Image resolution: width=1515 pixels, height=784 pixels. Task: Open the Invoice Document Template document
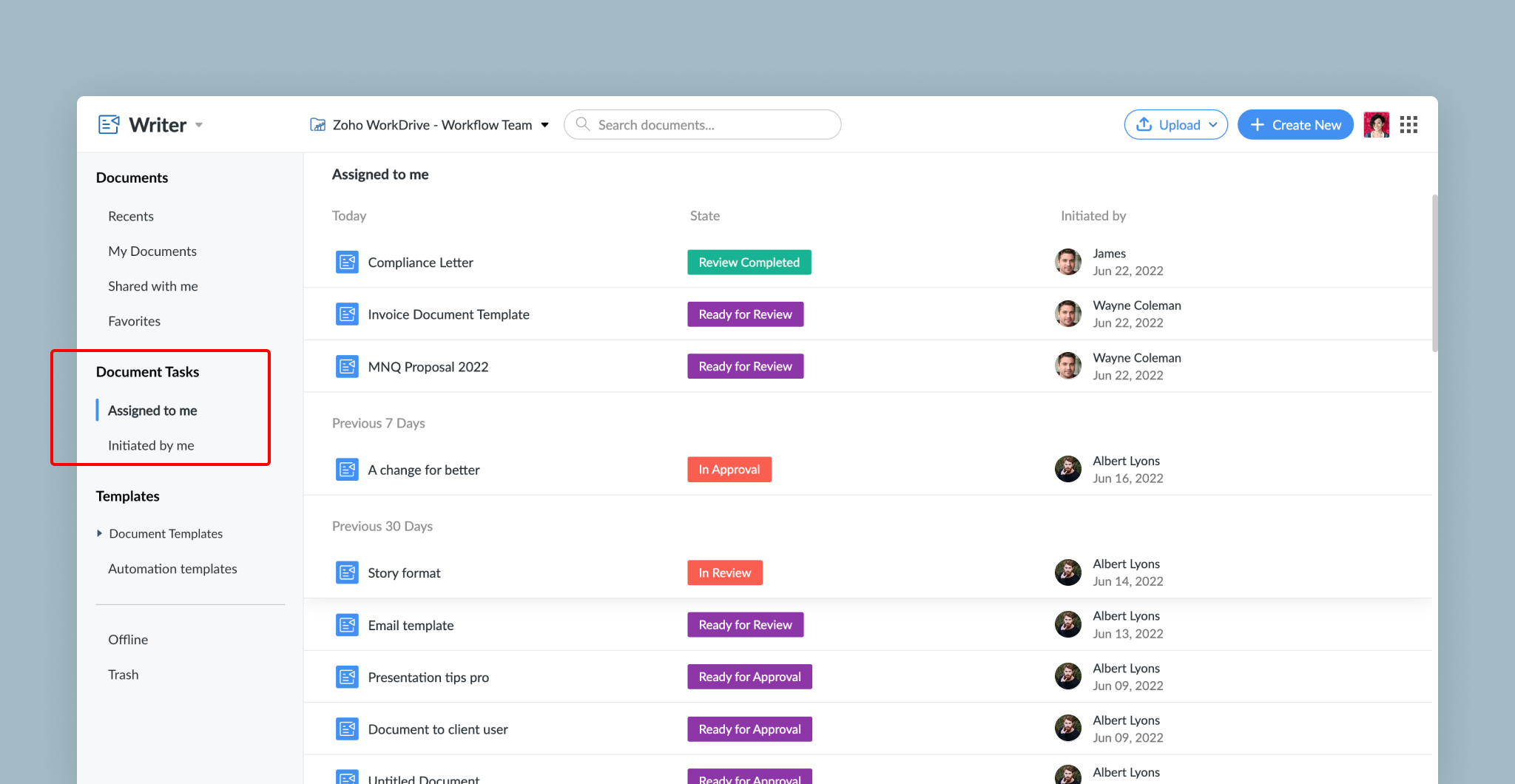tap(448, 314)
